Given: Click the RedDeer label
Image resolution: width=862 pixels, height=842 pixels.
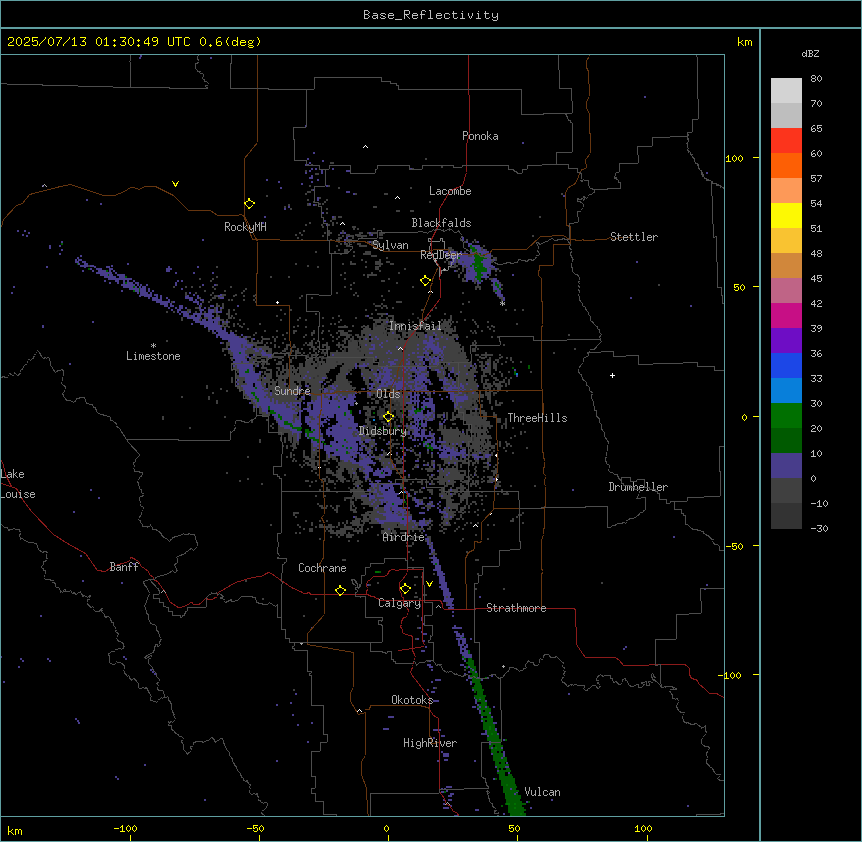Looking at the screenshot, I should coord(441,255).
